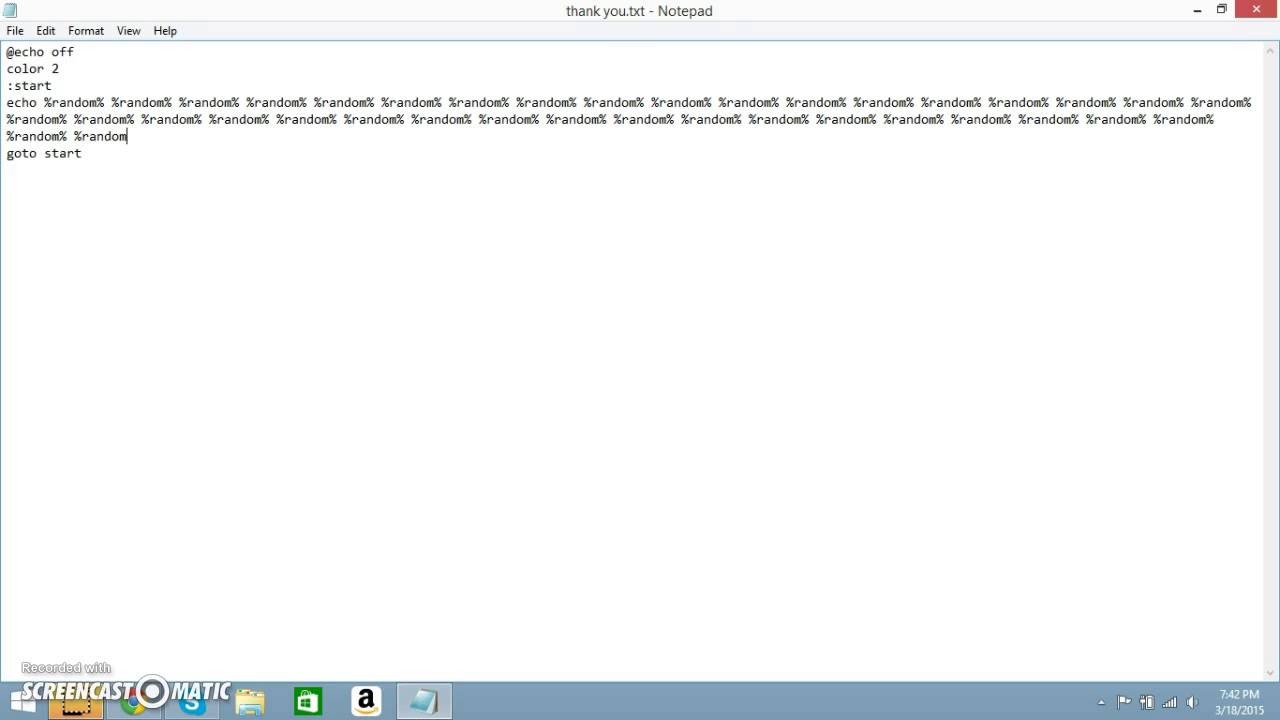Click the 'goto start' line
1280x720 pixels.
pyautogui.click(x=44, y=154)
